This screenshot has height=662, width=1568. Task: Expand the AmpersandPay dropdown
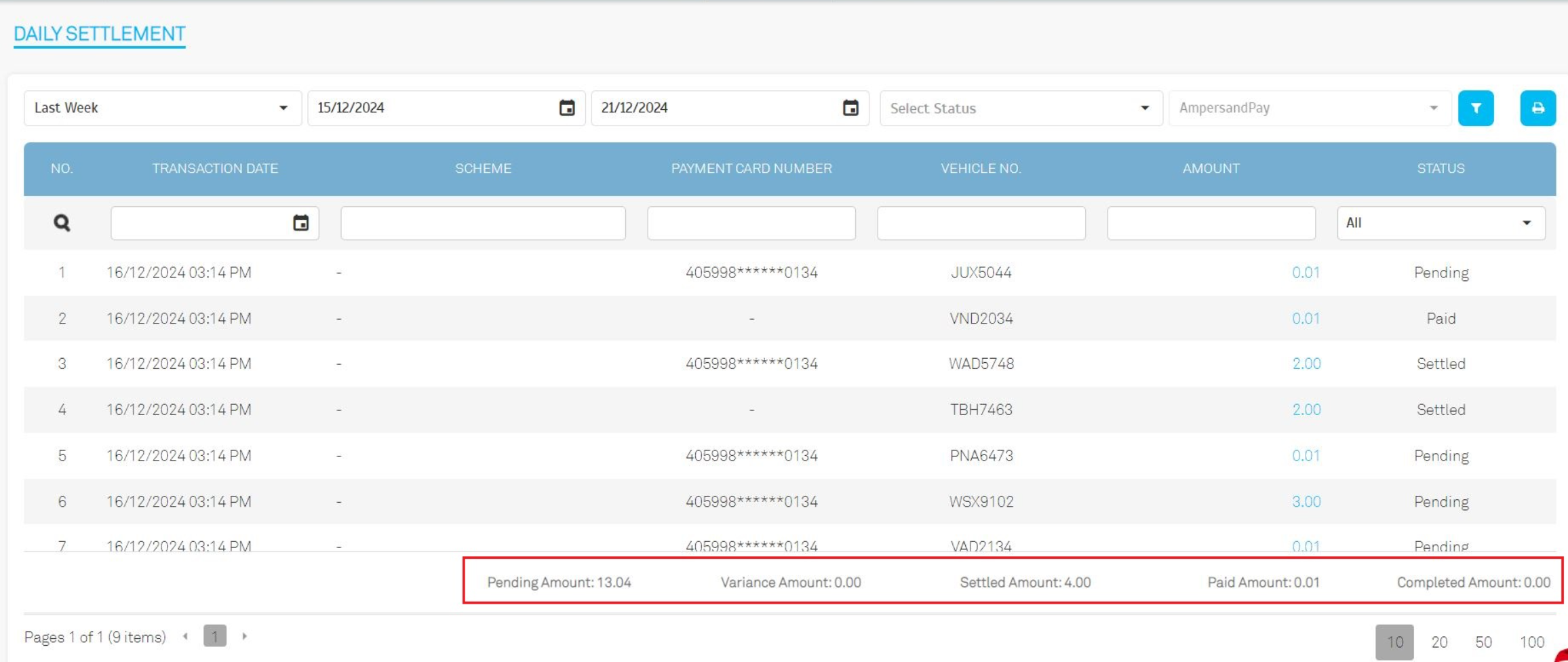(1309, 109)
